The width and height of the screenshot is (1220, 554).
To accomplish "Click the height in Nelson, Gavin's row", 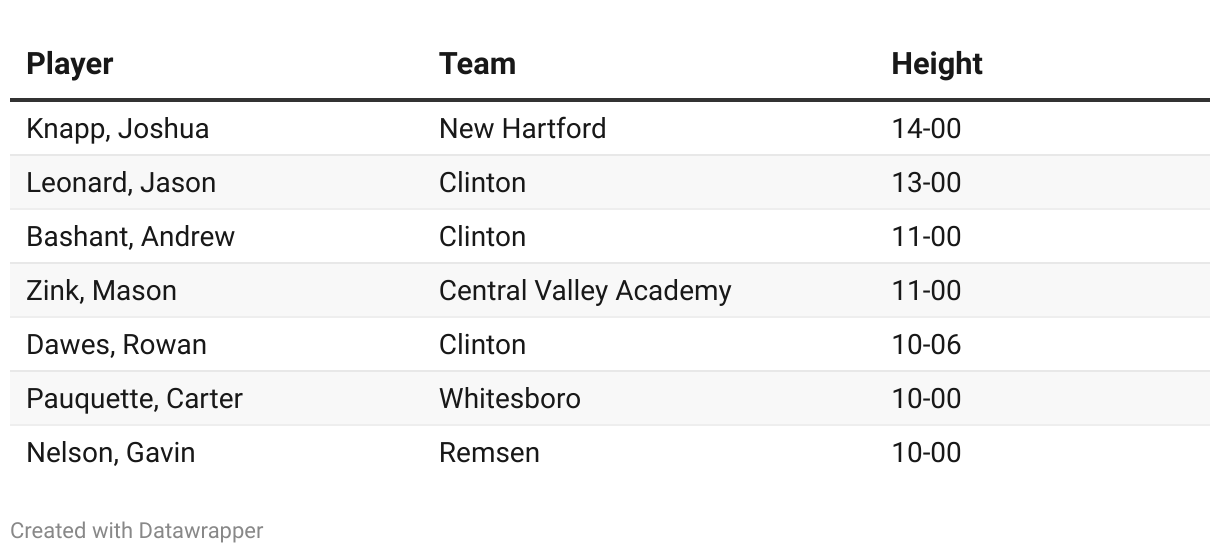I will coord(926,453).
